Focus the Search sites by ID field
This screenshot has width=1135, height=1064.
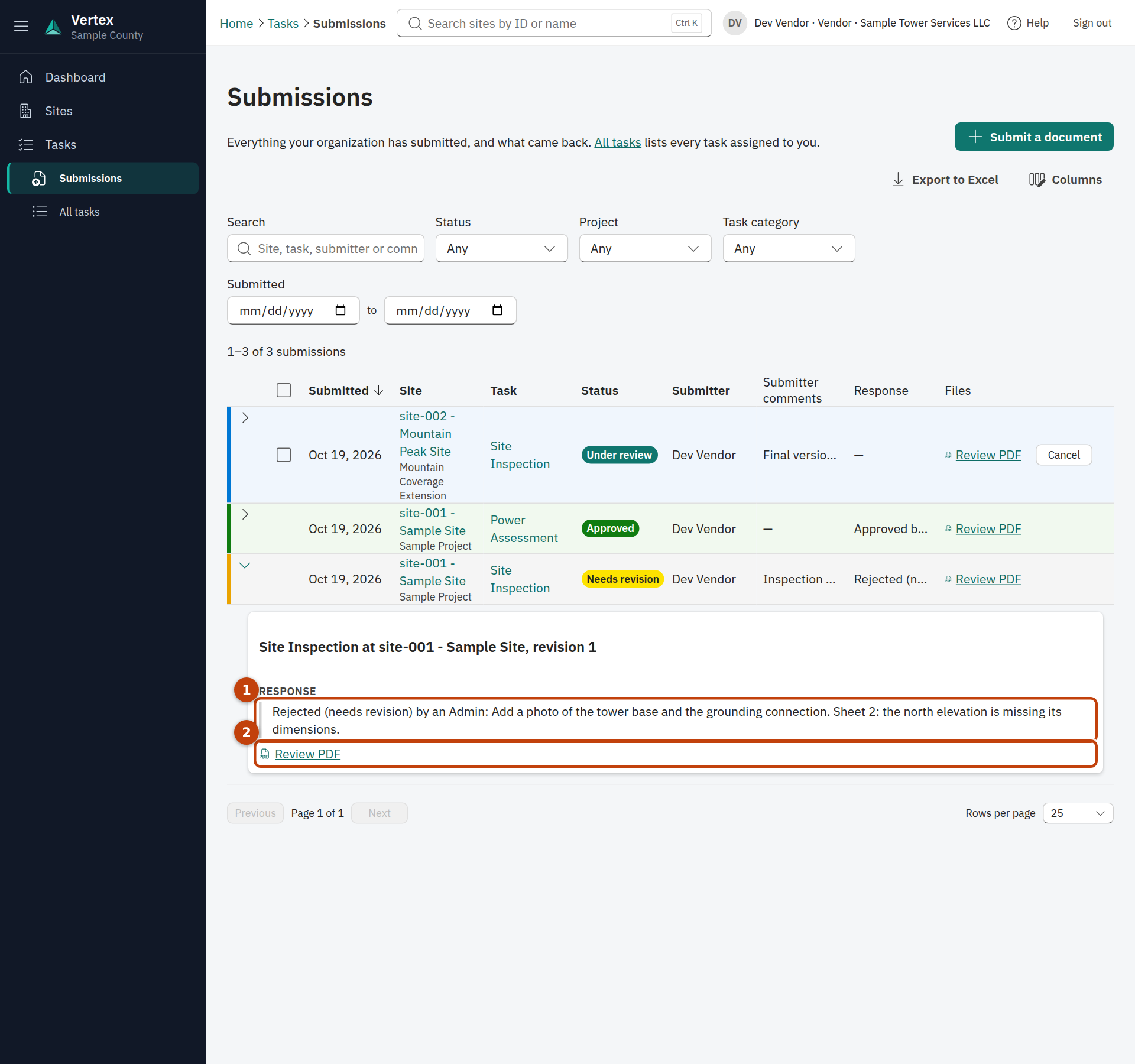click(554, 23)
